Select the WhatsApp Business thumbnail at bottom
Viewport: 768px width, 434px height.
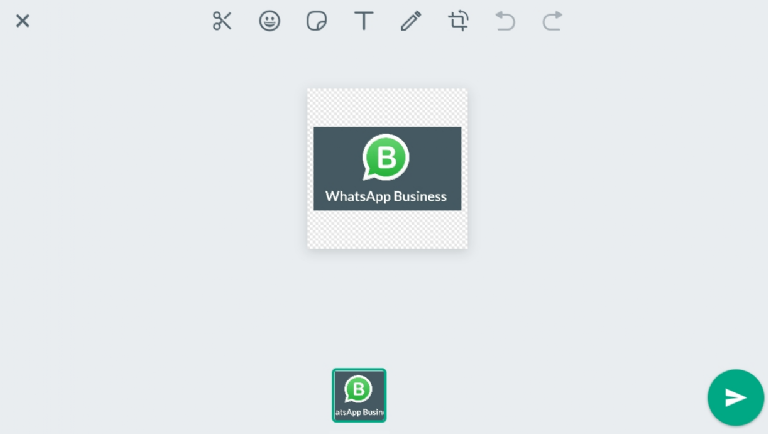[359, 395]
